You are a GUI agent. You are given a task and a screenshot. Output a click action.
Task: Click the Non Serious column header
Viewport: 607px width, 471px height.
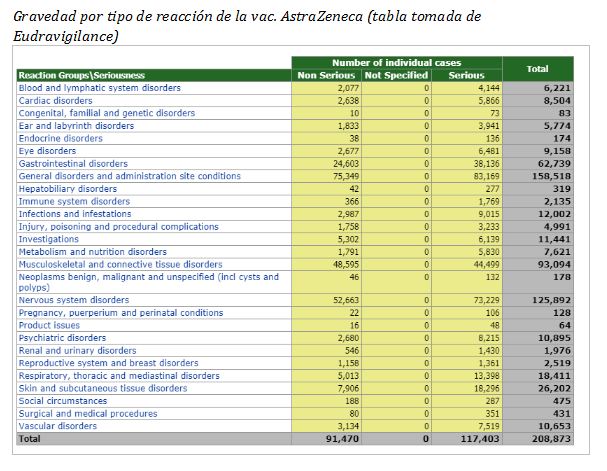[x=326, y=75]
